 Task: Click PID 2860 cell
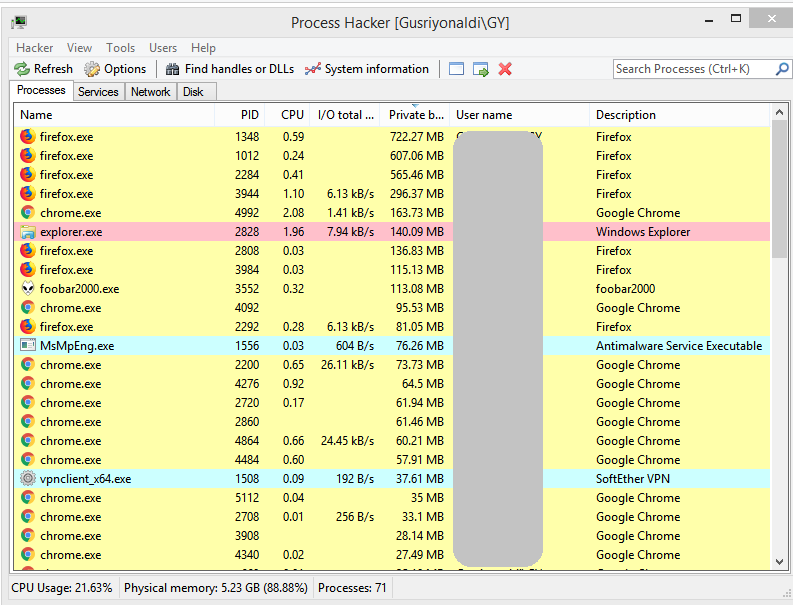247,422
